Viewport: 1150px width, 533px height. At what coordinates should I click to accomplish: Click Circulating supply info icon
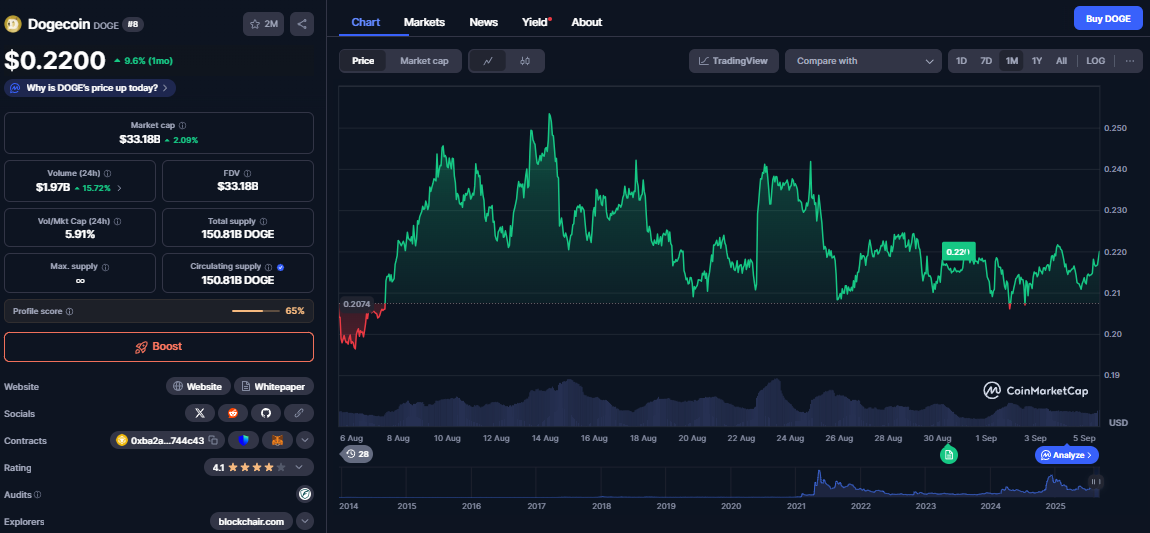pos(268,267)
